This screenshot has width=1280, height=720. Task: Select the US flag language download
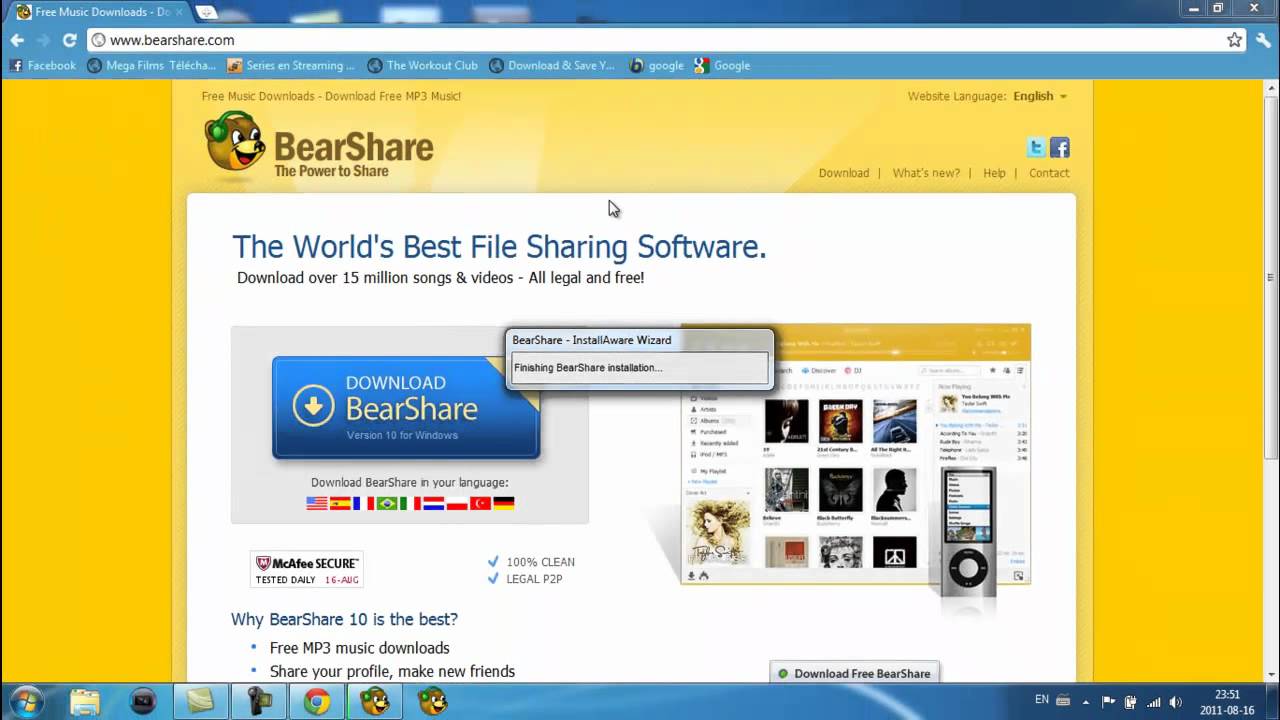[x=317, y=503]
